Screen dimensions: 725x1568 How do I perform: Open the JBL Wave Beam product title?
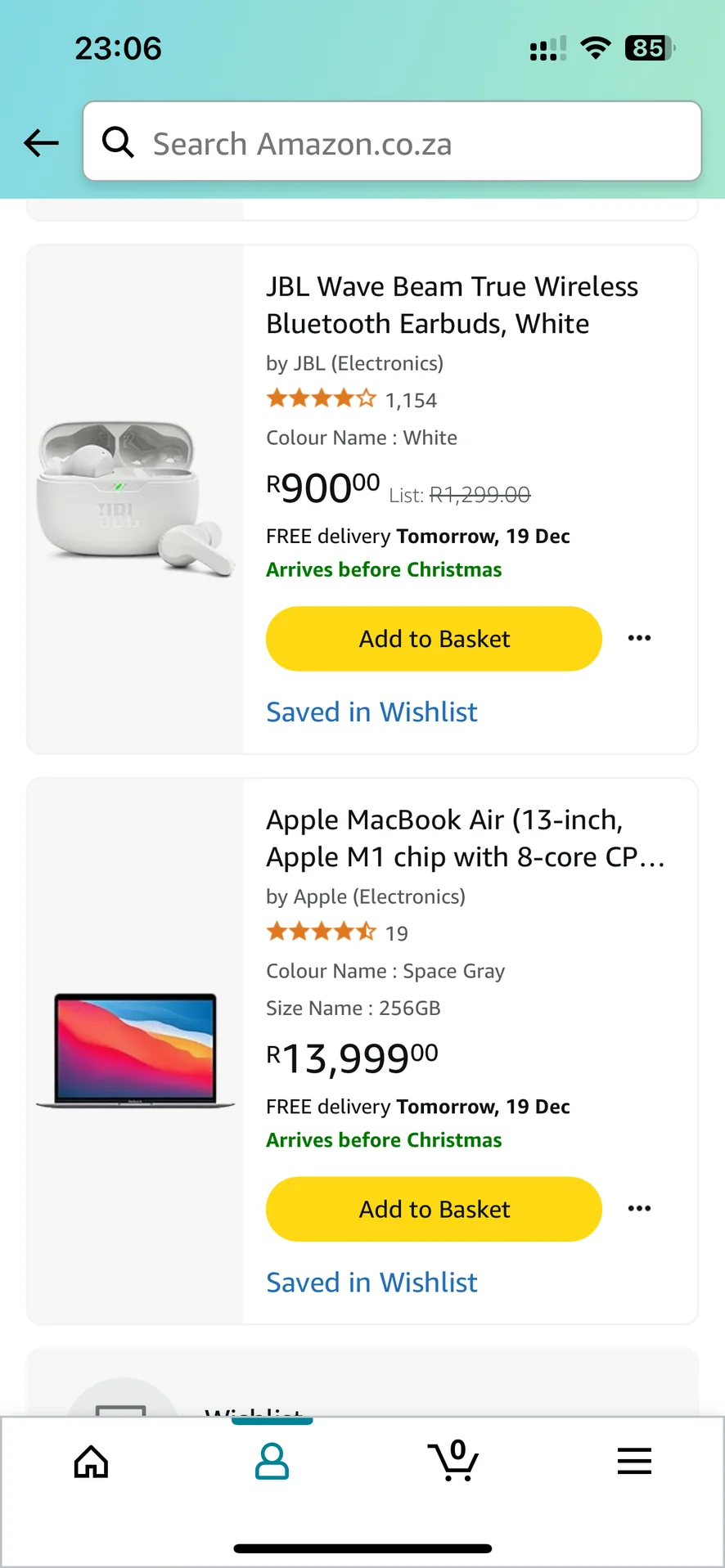click(452, 305)
